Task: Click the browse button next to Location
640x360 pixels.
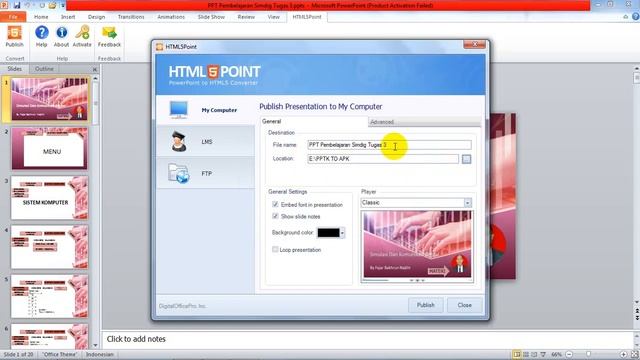Action: 466,159
